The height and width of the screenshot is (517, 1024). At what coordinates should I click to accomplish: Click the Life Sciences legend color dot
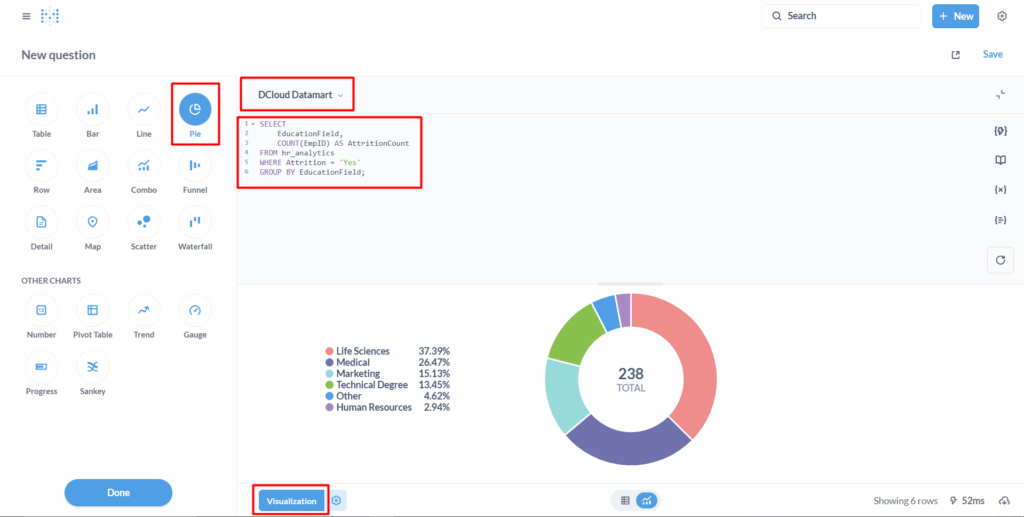[329, 352]
